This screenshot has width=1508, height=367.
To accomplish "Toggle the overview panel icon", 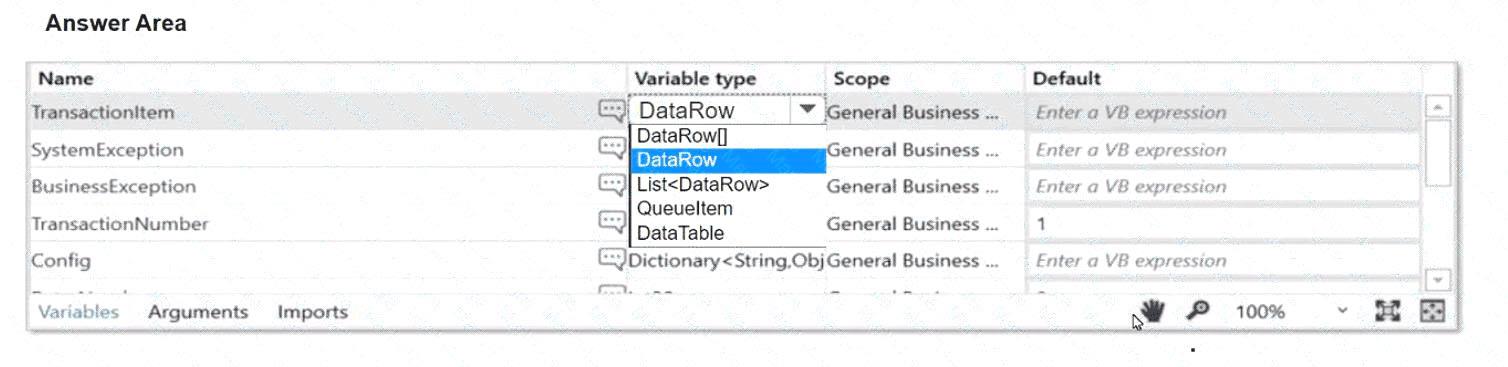I will click(1433, 312).
